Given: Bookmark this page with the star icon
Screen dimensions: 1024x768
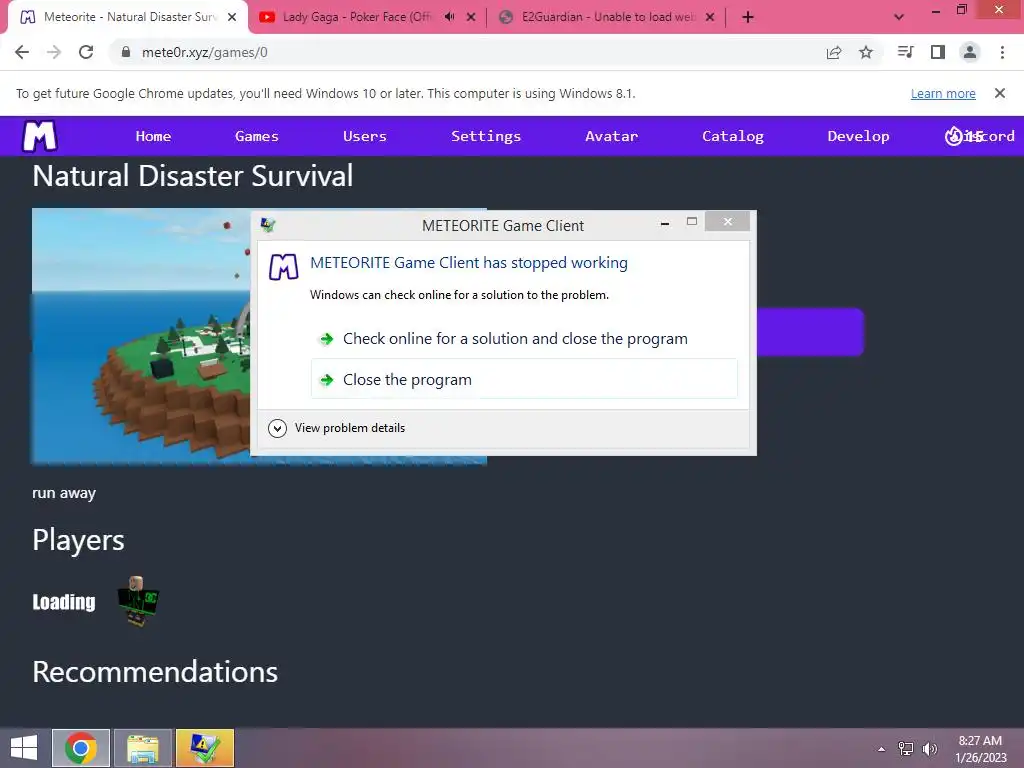Looking at the screenshot, I should (865, 52).
